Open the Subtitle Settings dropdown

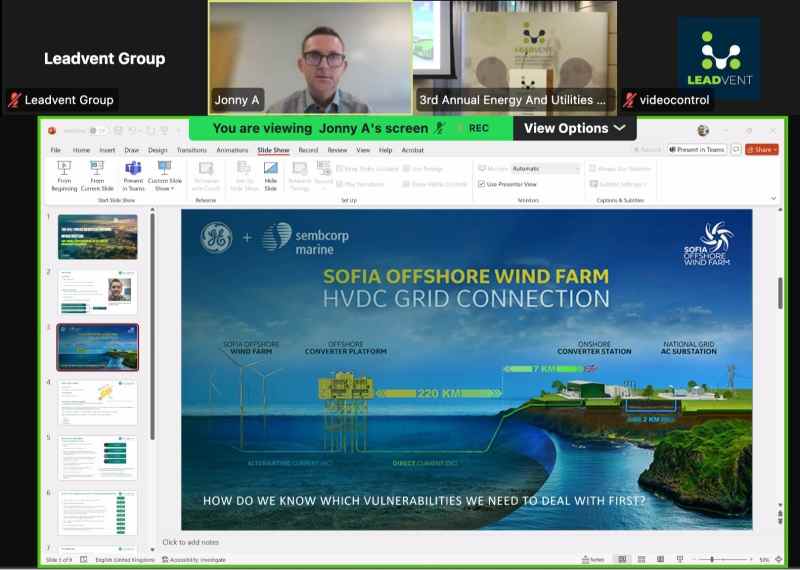[x=618, y=184]
